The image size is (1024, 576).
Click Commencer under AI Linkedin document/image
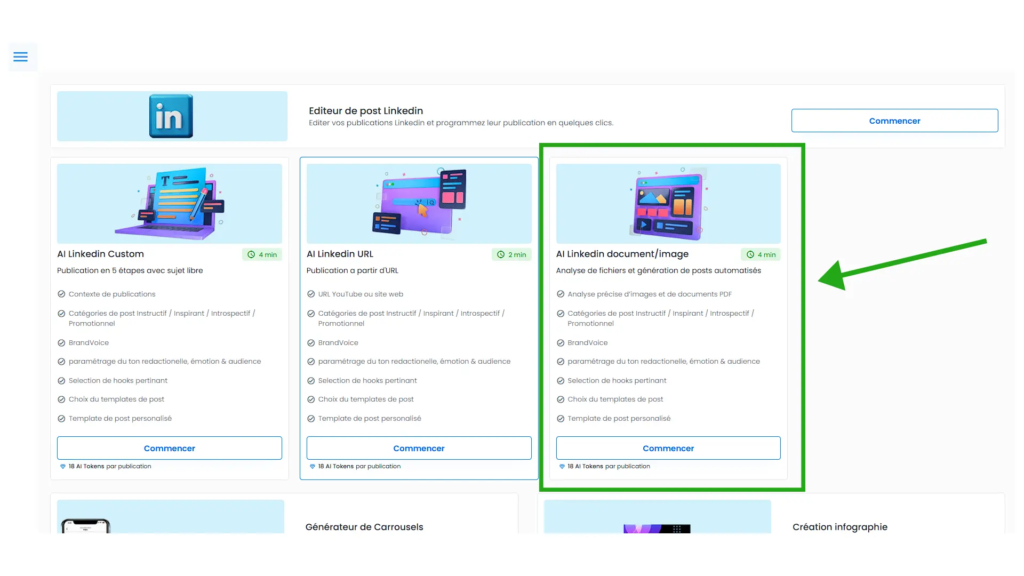[x=668, y=448]
